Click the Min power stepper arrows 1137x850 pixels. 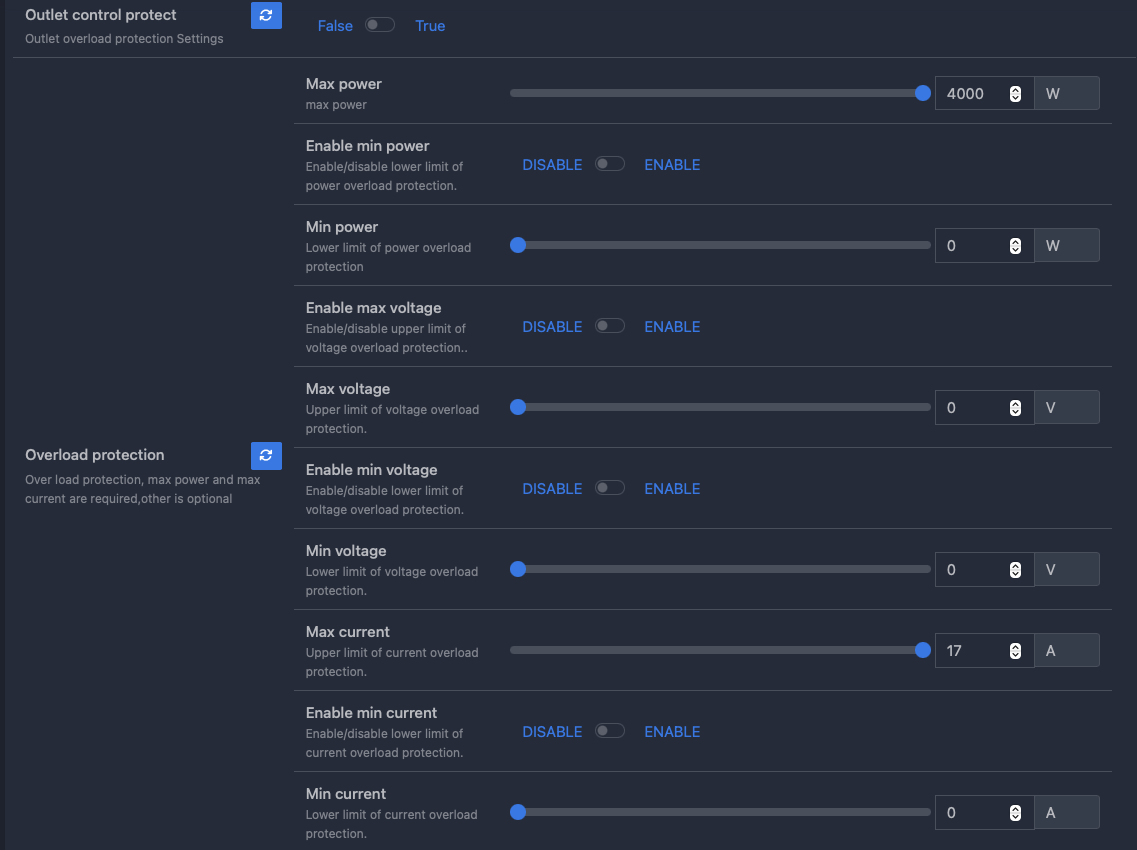coord(1015,246)
